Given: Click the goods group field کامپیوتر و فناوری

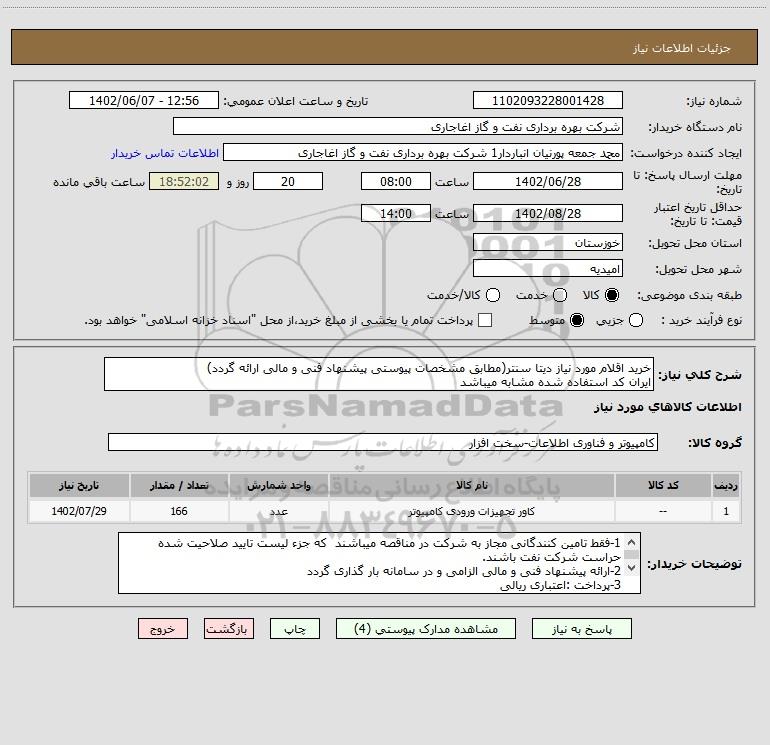Looking at the screenshot, I should [383, 442].
